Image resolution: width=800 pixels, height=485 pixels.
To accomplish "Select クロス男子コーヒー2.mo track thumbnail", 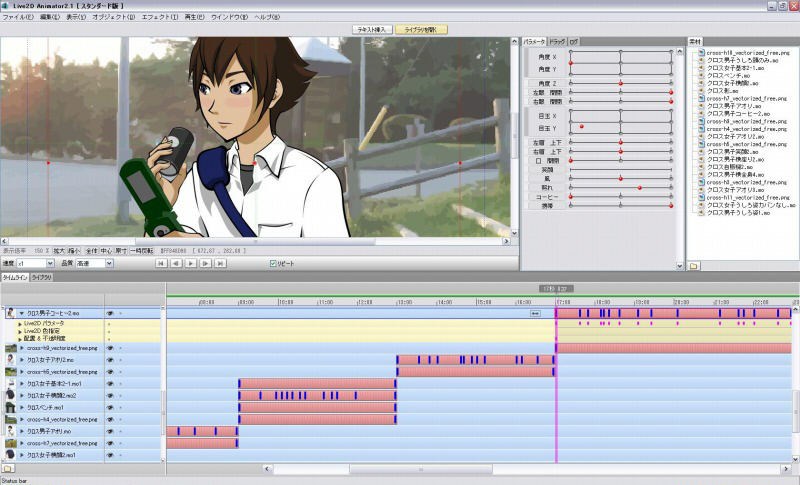I will [10, 313].
